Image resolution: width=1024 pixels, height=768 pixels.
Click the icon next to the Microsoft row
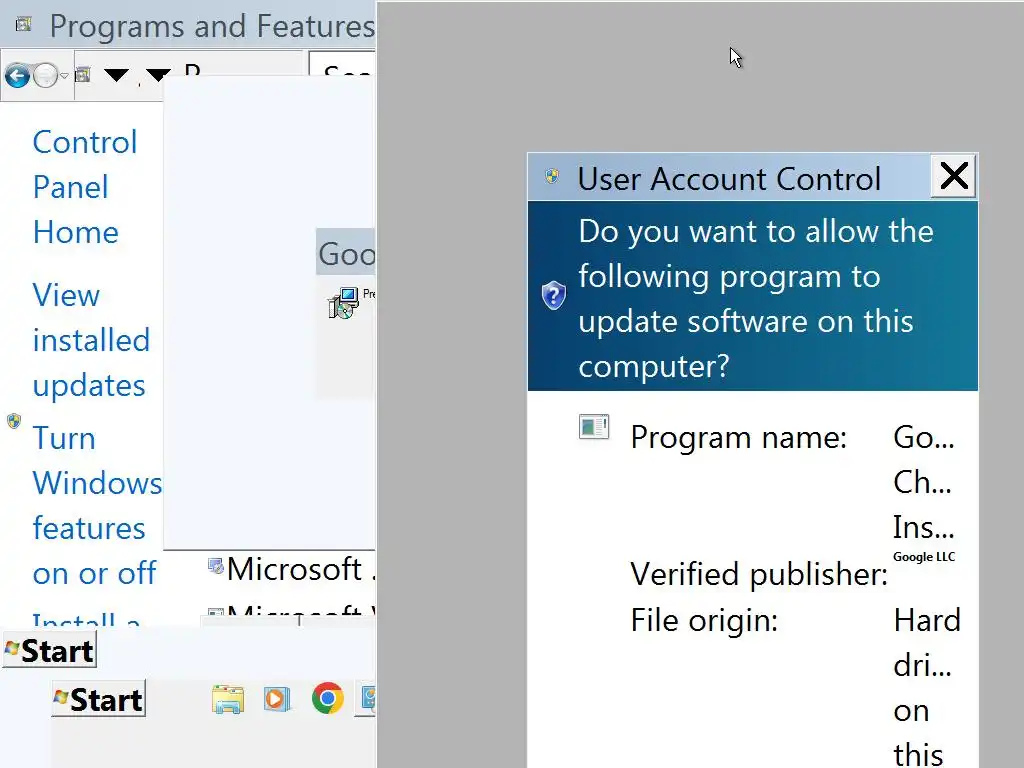click(216, 566)
